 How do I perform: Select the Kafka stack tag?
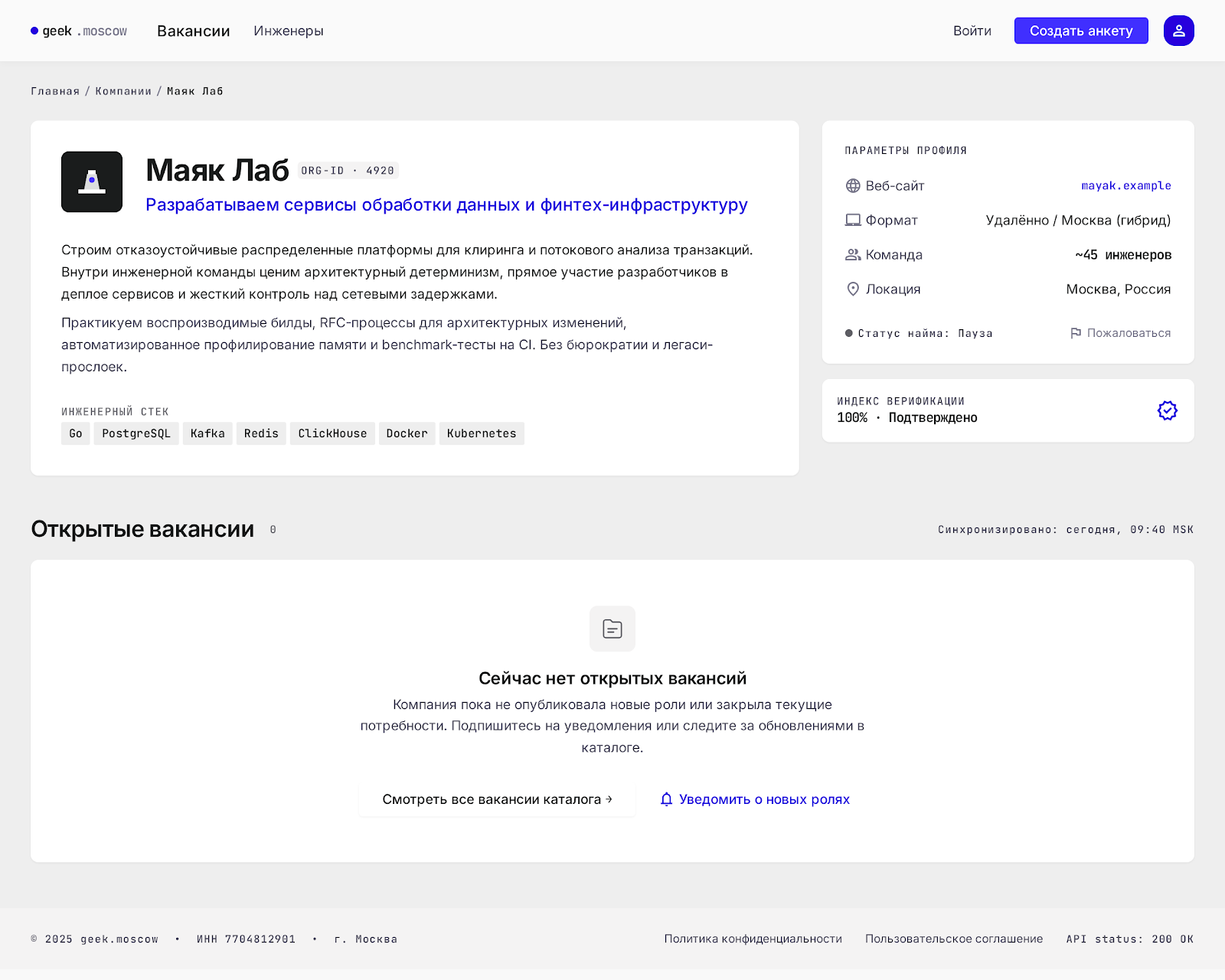click(207, 433)
